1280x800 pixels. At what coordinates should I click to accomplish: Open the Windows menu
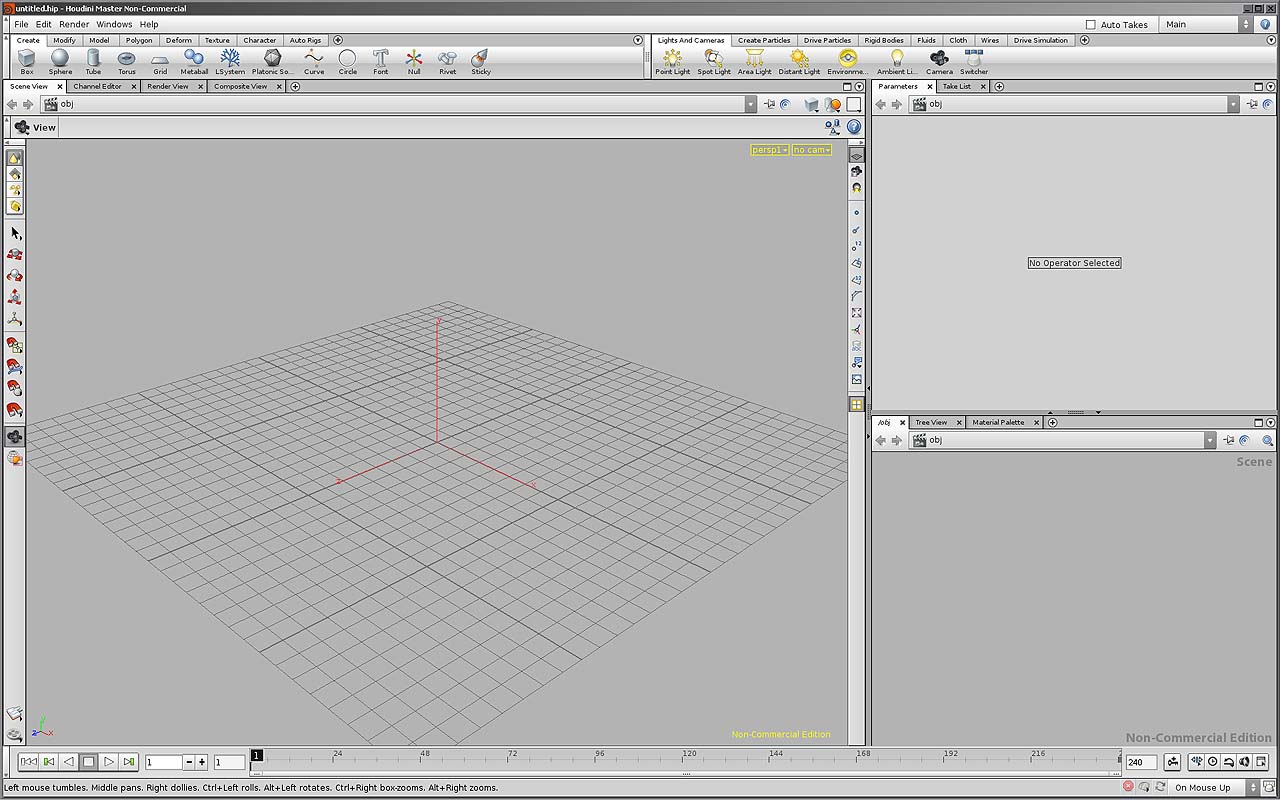click(114, 24)
